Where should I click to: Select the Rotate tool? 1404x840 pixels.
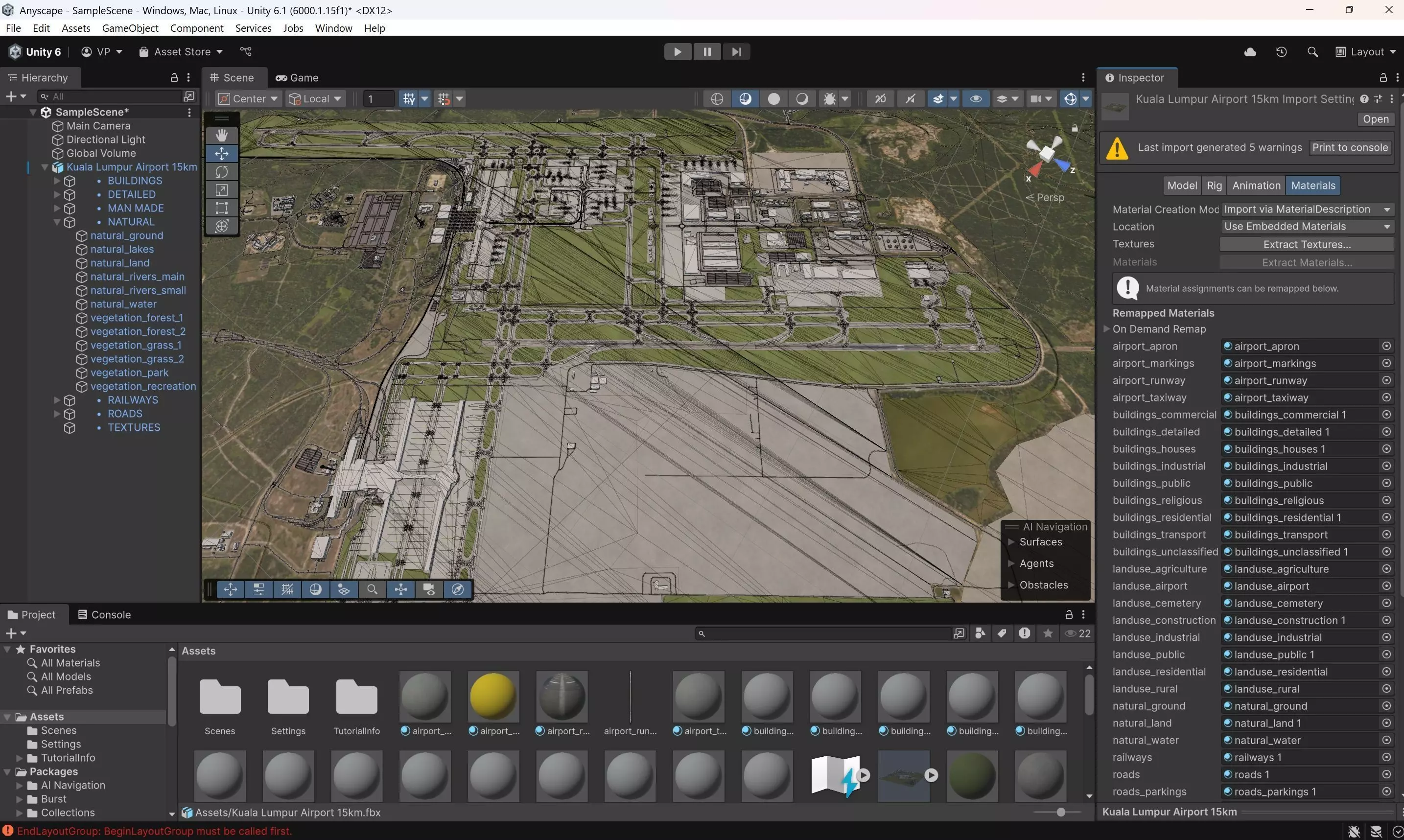(x=221, y=171)
